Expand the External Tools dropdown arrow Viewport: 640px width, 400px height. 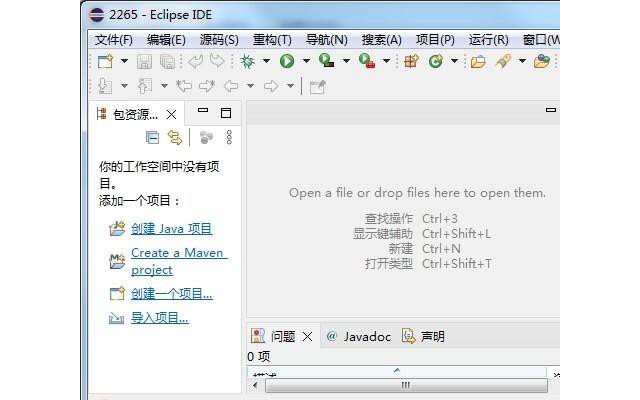(386, 61)
